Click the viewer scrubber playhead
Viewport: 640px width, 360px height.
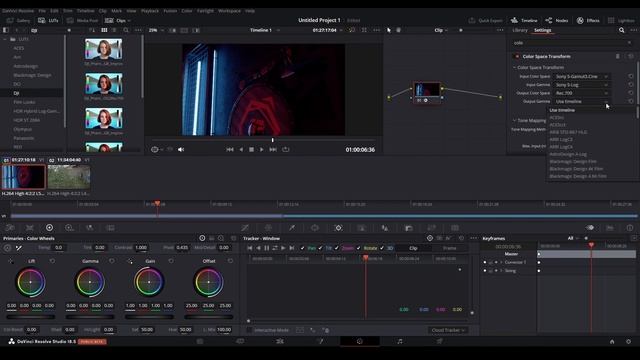[x=273, y=140]
